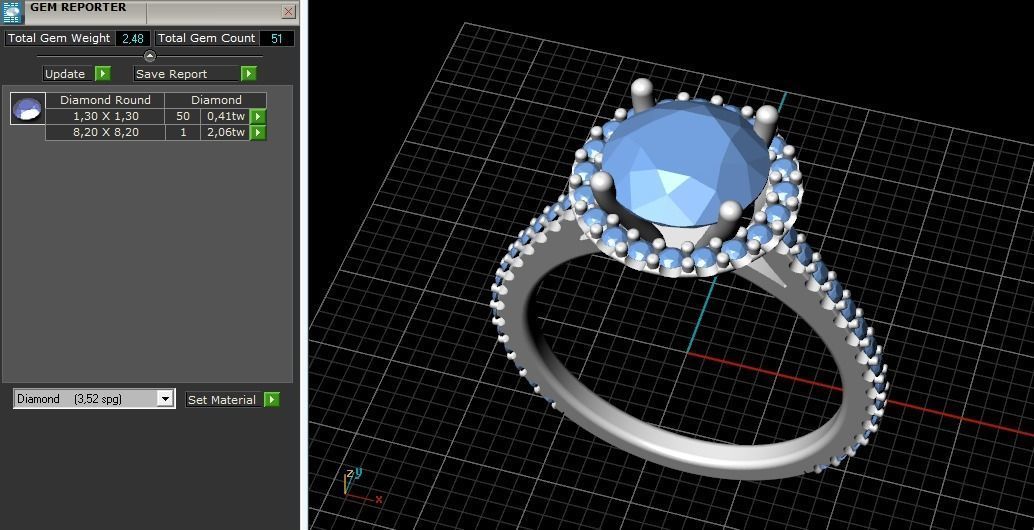Select the '1,30 X 1,30' size cell
Image resolution: width=1034 pixels, height=530 pixels.
coord(106,116)
